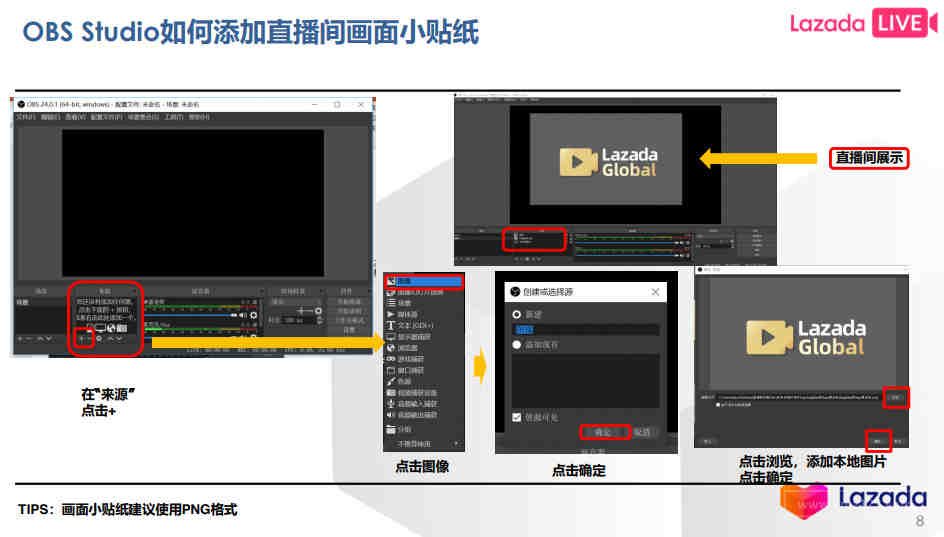Open 编辑 (Edit) menu in OBS menu bar

pyautogui.click(x=50, y=117)
